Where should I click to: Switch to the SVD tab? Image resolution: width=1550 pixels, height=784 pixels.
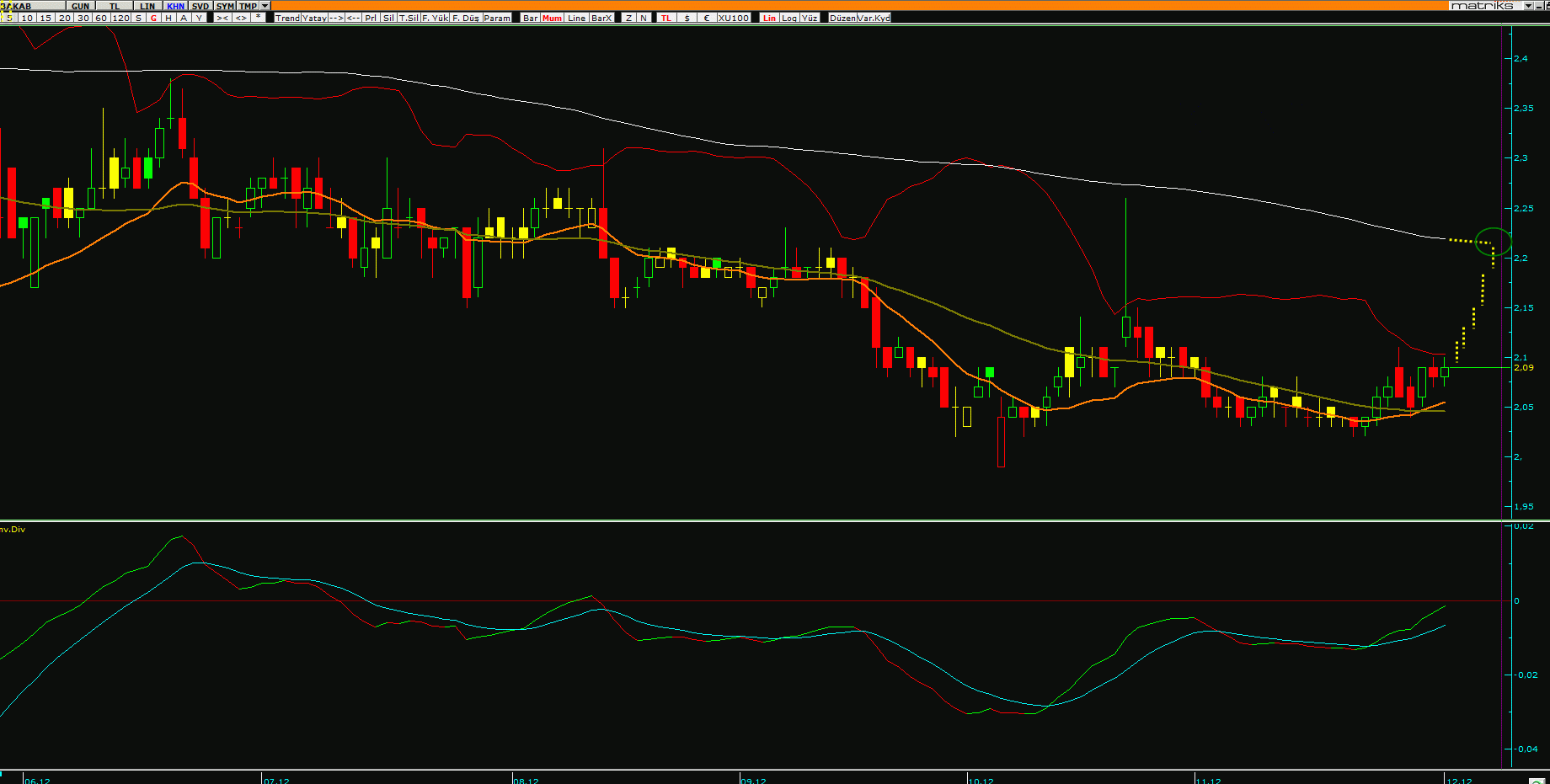point(200,6)
